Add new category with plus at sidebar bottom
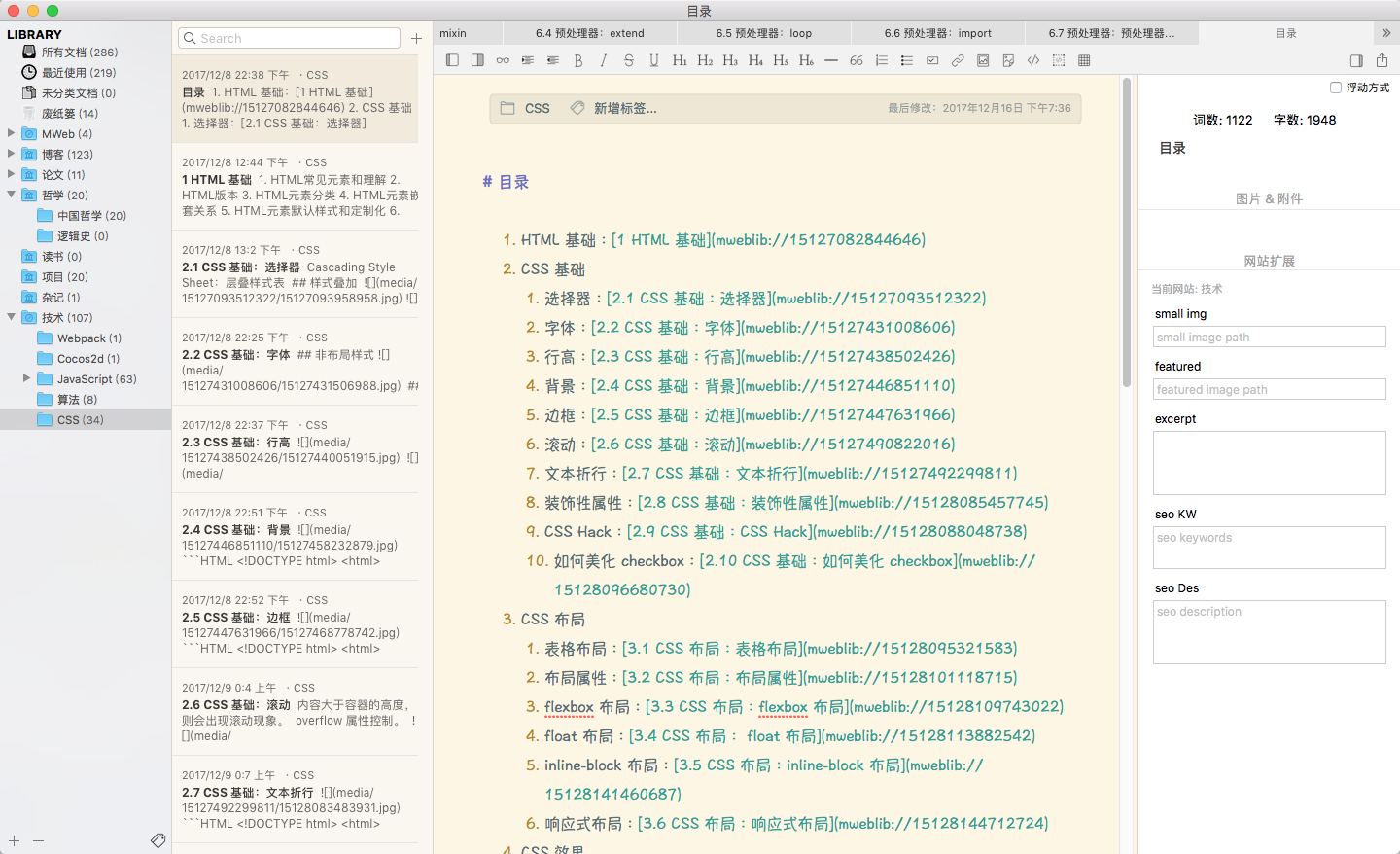The width and height of the screenshot is (1400, 854). pyautogui.click(x=14, y=840)
